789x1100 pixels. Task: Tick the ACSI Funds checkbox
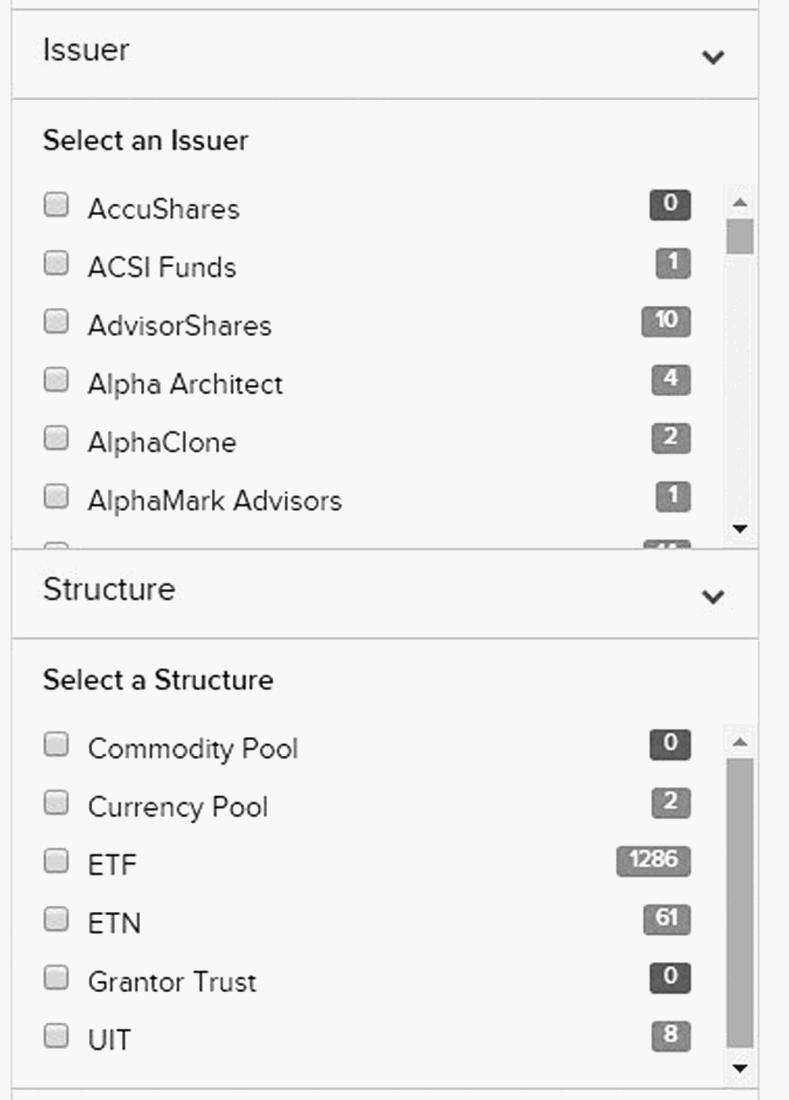coord(56,264)
